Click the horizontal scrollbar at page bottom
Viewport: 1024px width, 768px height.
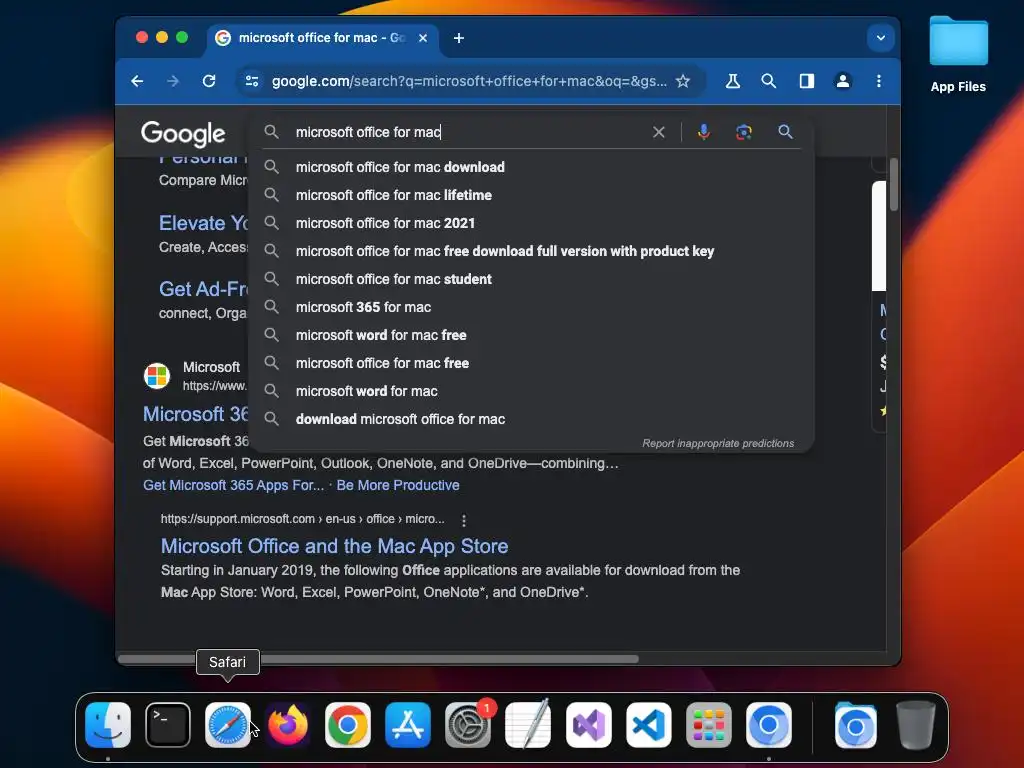(378, 659)
